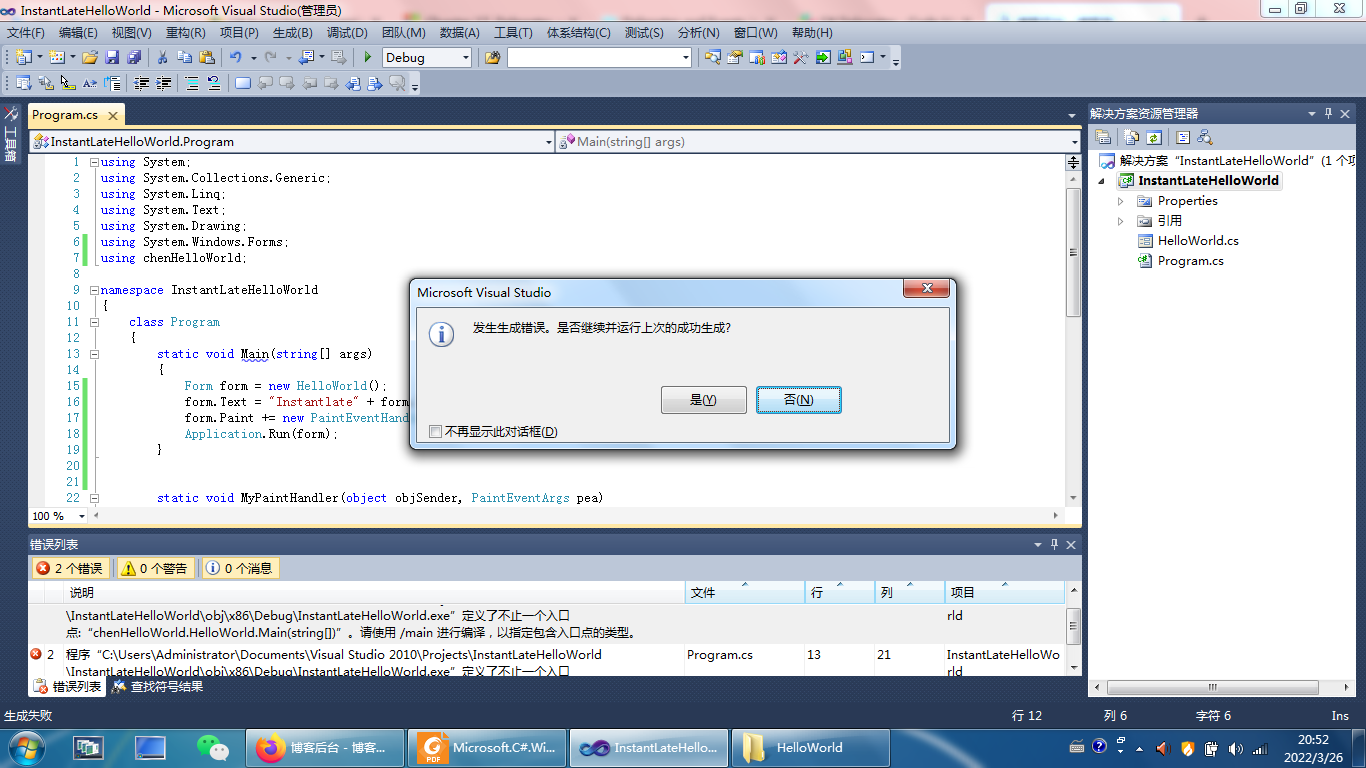Increase line indent using toolbar icon
The height and width of the screenshot is (768, 1366).
coord(164,84)
